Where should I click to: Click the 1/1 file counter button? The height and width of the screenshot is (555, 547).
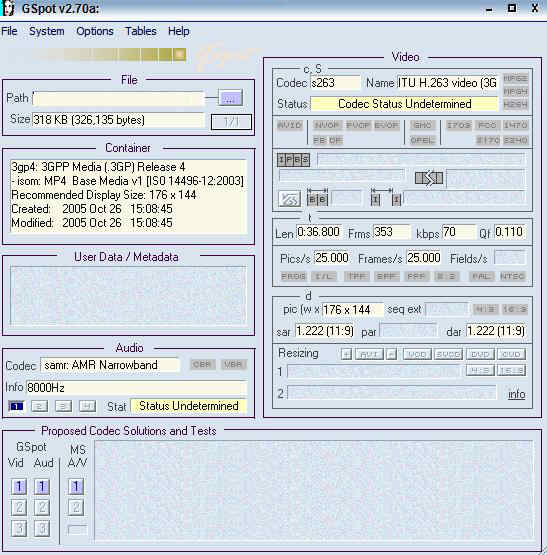coord(232,122)
